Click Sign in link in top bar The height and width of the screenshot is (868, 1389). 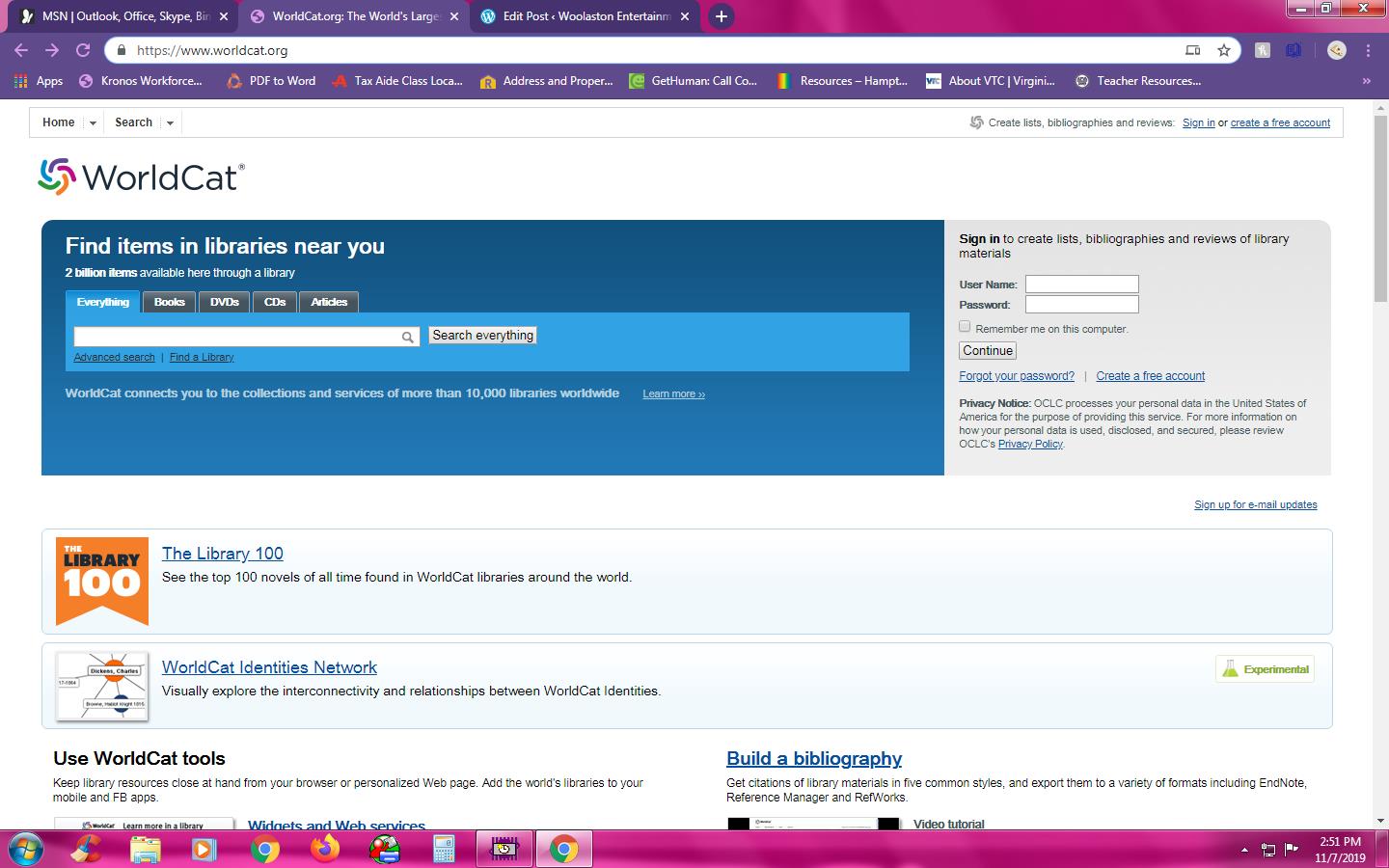[x=1199, y=122]
